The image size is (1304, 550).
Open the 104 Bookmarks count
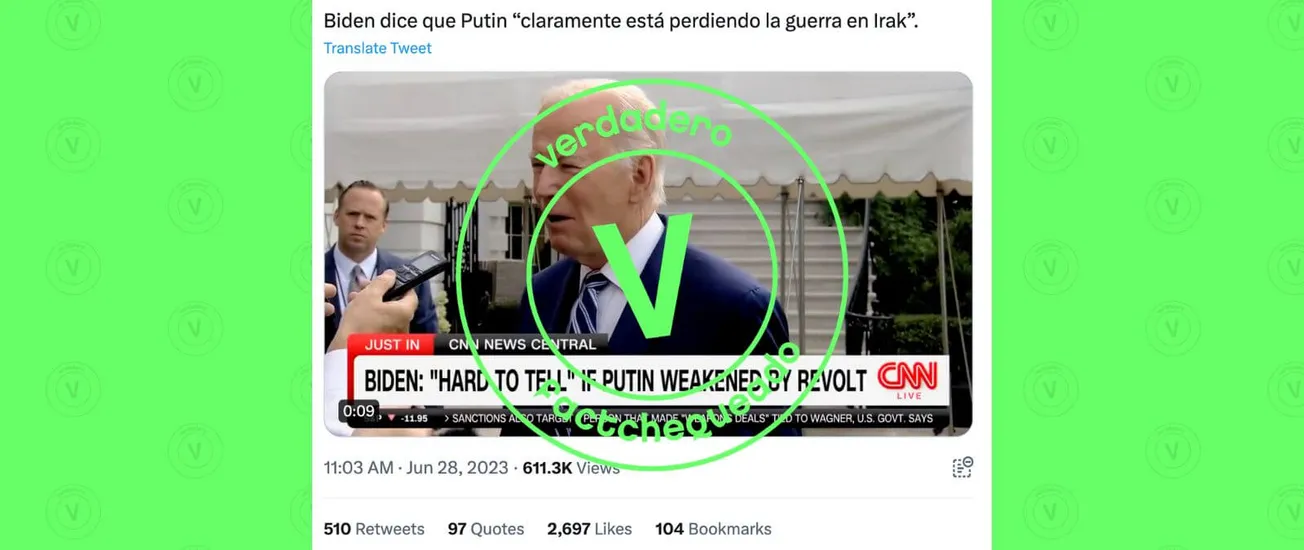[713, 529]
